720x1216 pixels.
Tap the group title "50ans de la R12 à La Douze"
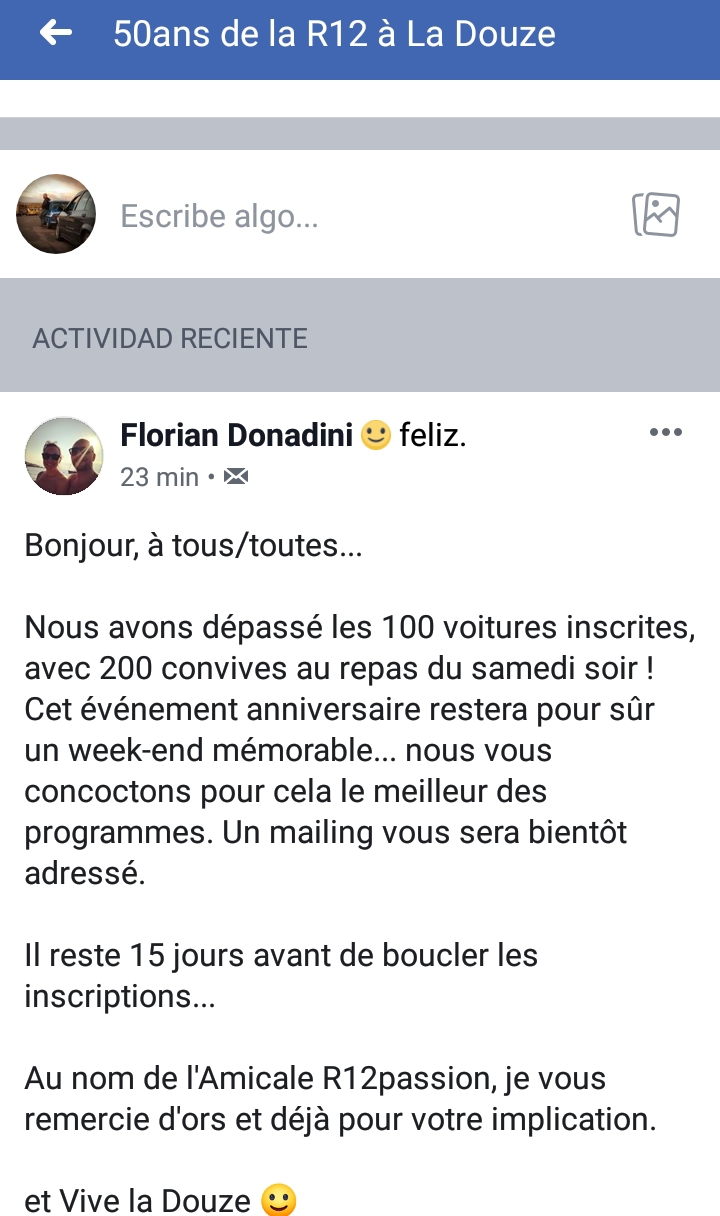coord(334,34)
